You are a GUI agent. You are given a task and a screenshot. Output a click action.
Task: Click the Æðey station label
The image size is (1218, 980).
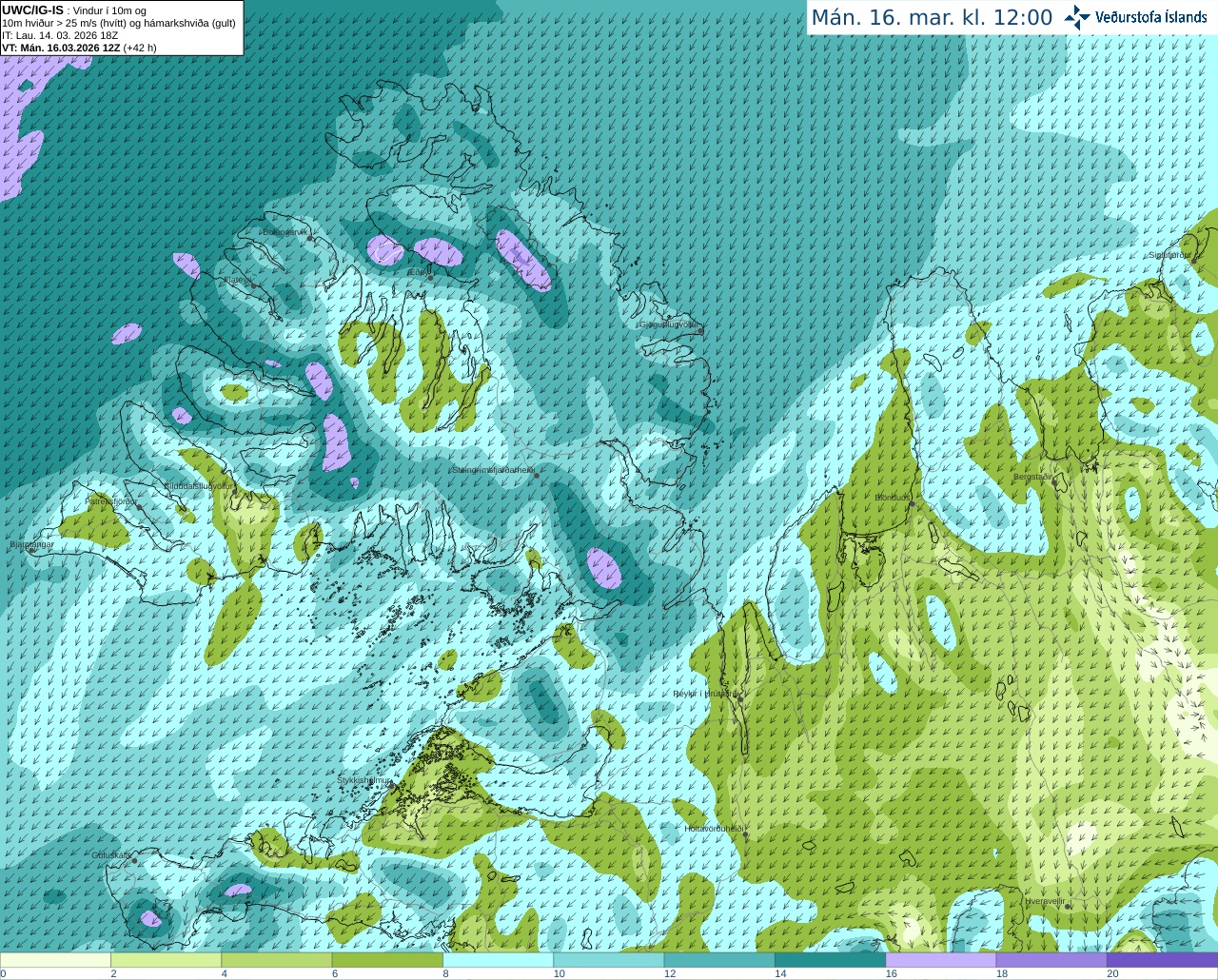[417, 272]
